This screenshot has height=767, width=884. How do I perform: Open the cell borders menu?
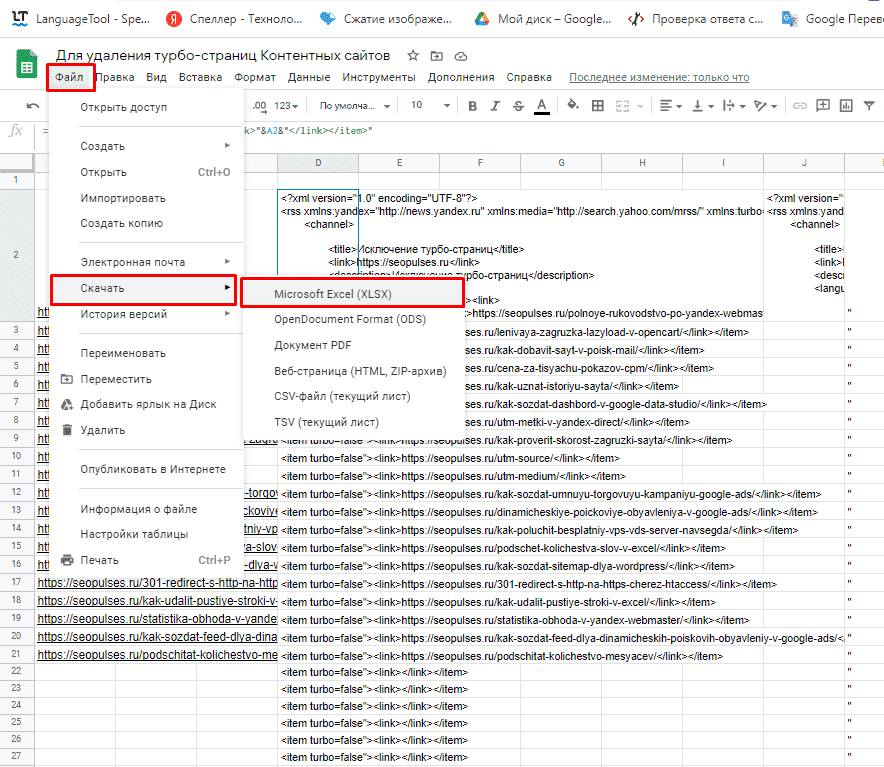click(598, 105)
